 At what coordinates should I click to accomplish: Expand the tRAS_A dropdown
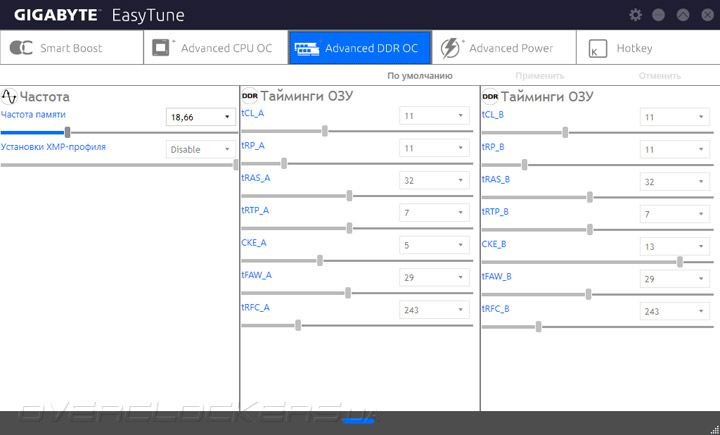434,181
